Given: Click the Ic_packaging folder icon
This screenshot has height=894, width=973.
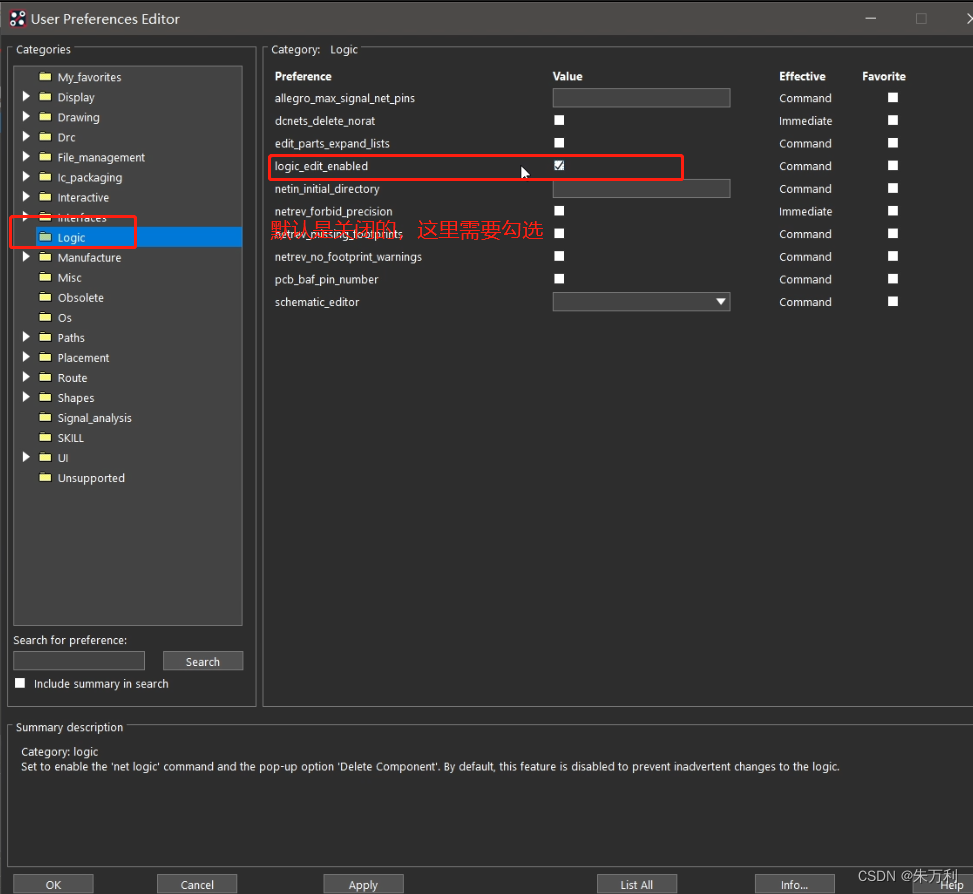Looking at the screenshot, I should [x=45, y=177].
